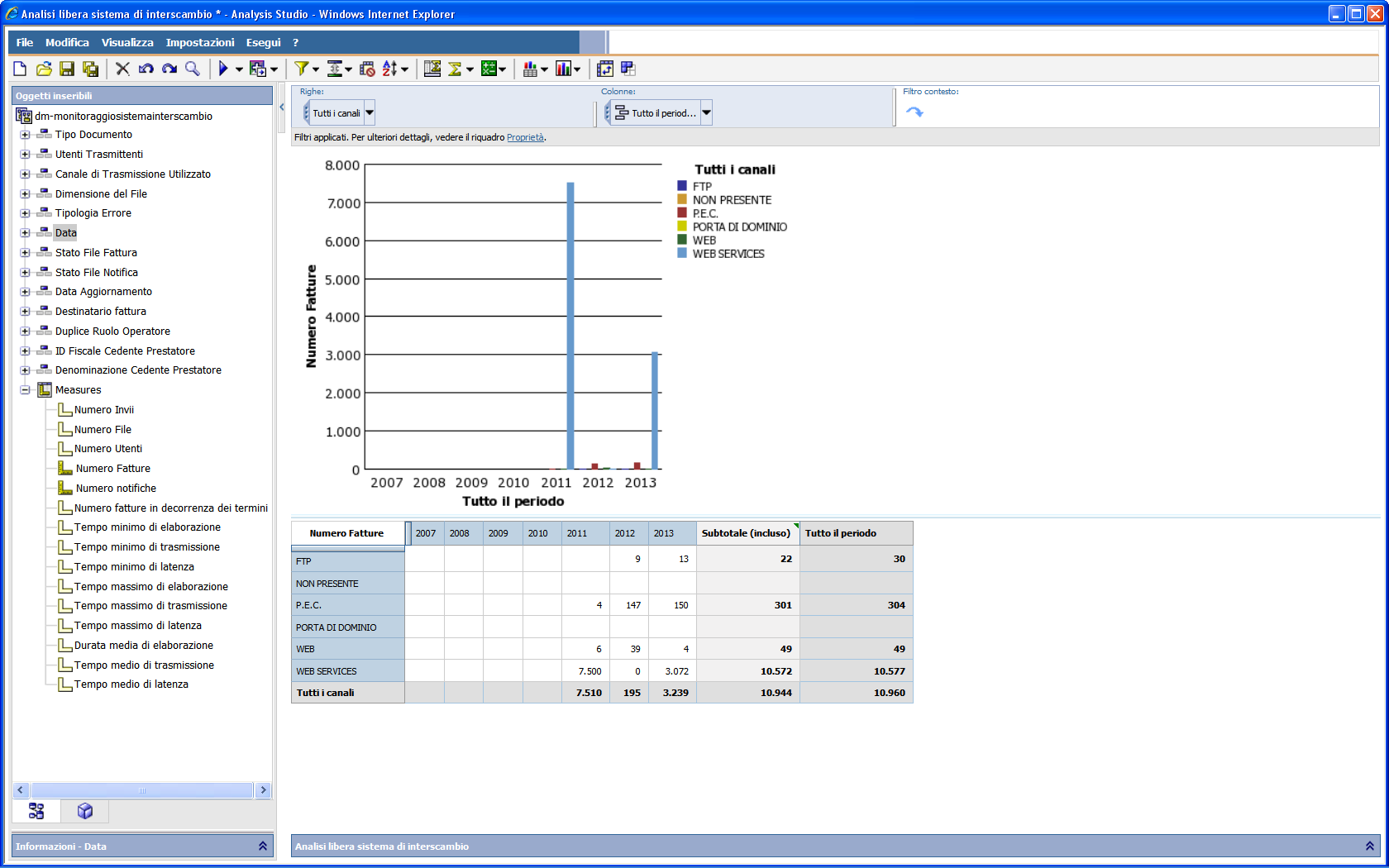This screenshot has height=868, width=1389.
Task: Expand the Informazioni - Data panel
Action: [262, 846]
